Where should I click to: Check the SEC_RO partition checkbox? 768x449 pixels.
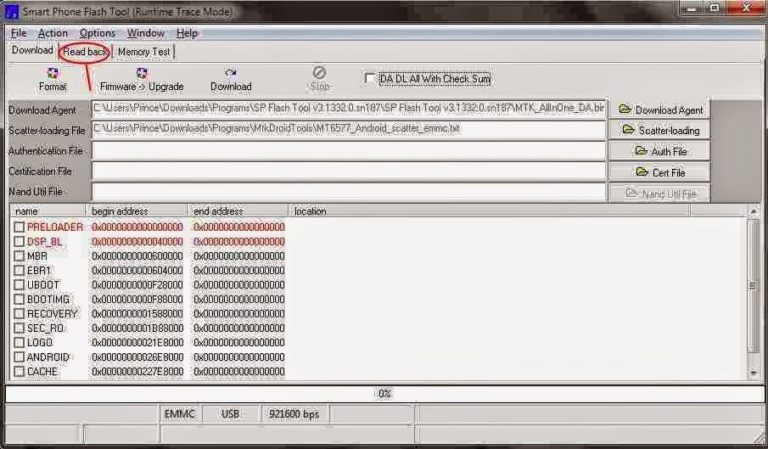[19, 328]
